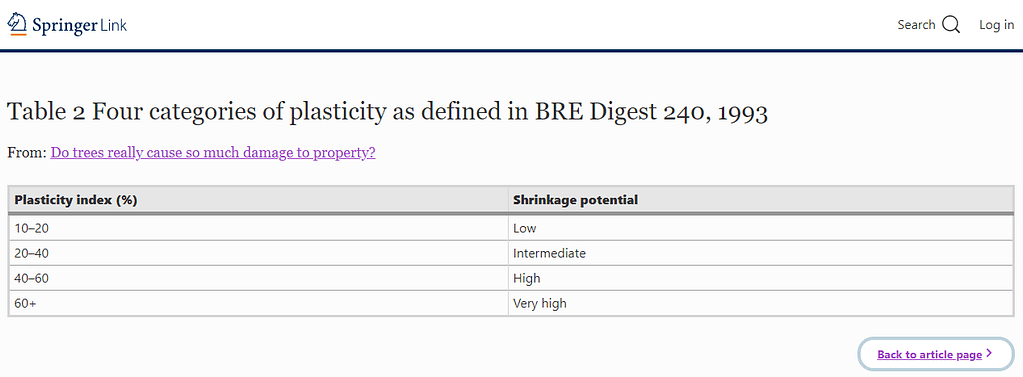The image size is (1023, 377).
Task: Select the 40–60 plasticity cell
Action: pos(258,278)
